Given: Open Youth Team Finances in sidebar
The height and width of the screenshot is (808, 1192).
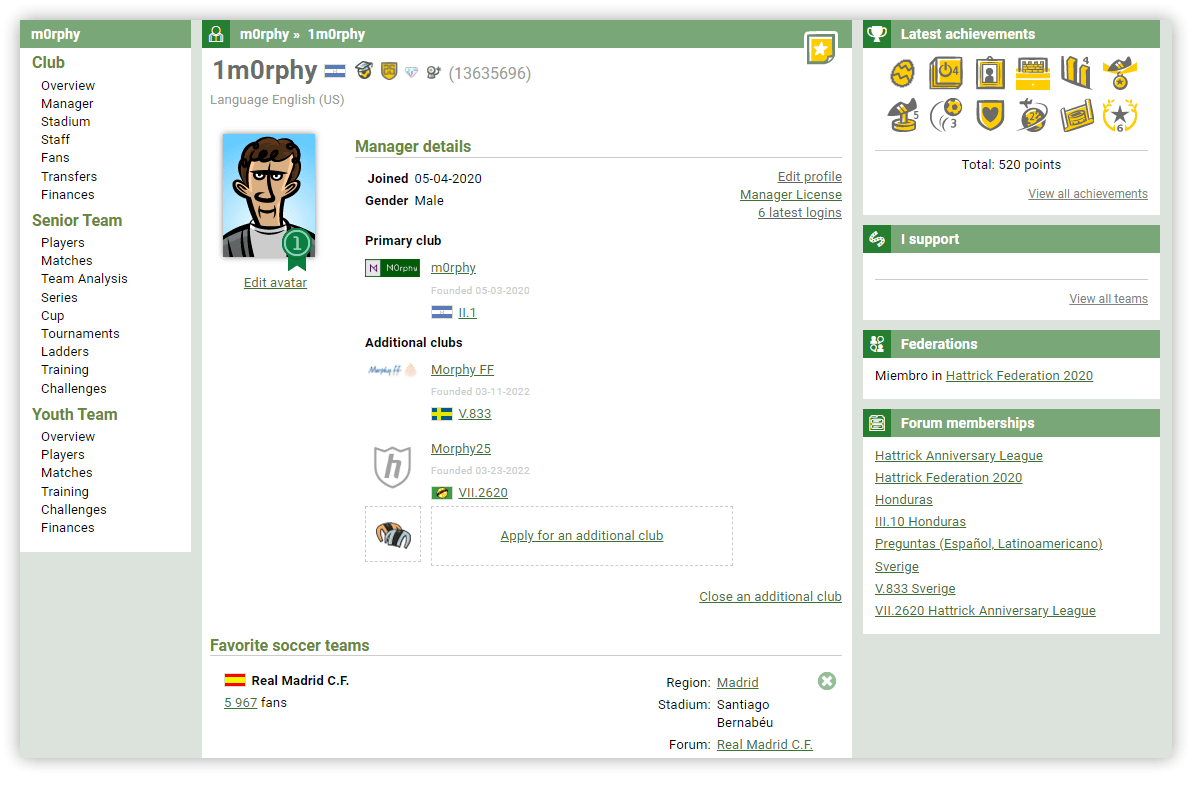Looking at the screenshot, I should tap(68, 528).
